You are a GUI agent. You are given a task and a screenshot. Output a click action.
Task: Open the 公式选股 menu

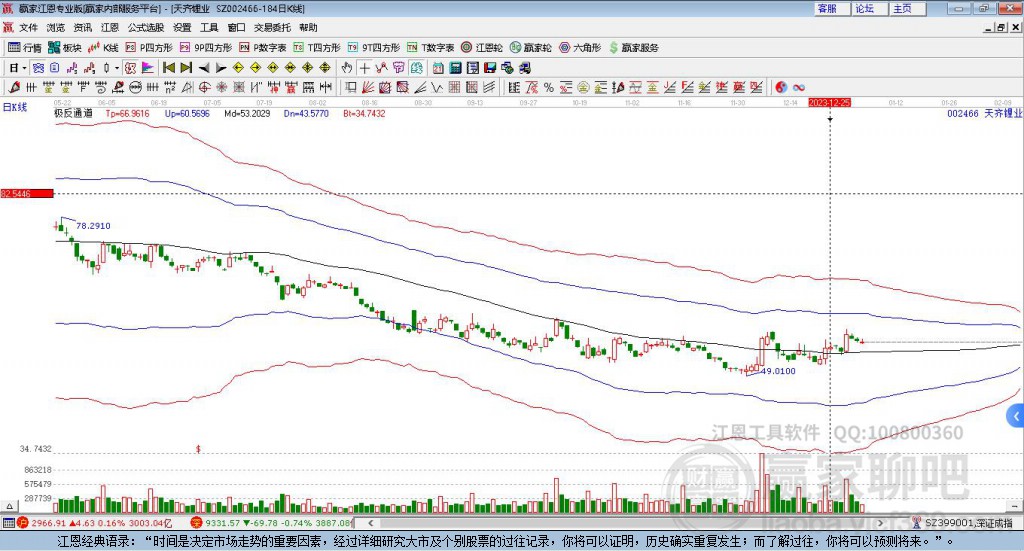pos(145,28)
